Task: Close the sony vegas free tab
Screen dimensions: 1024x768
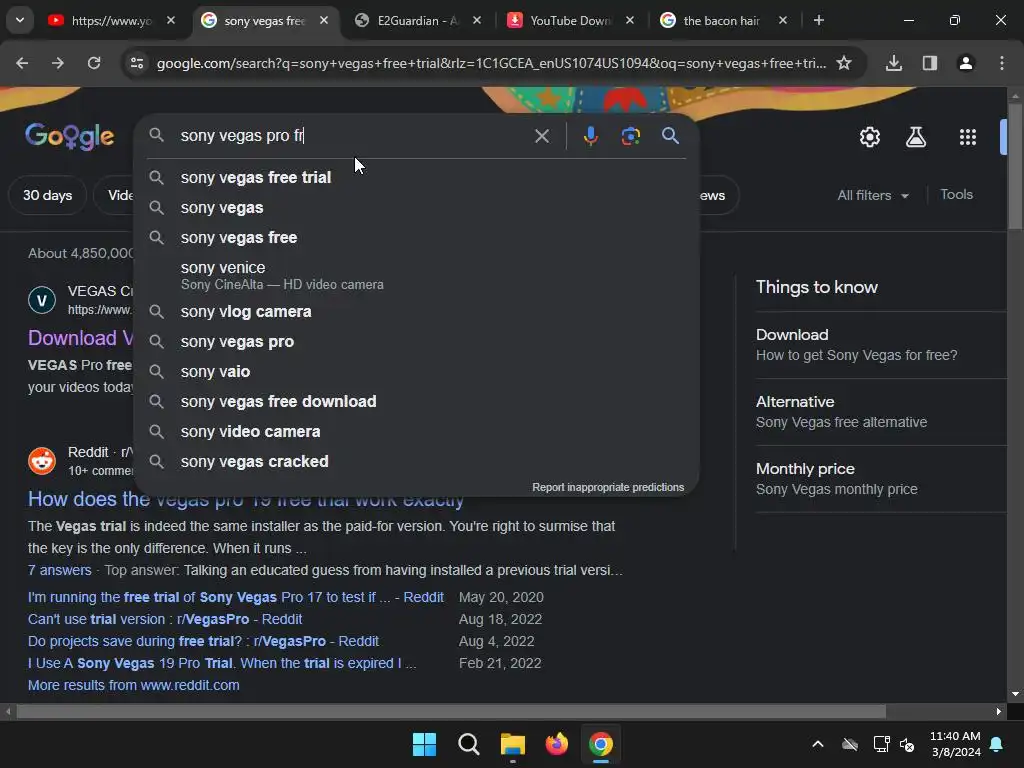Action: [324, 20]
